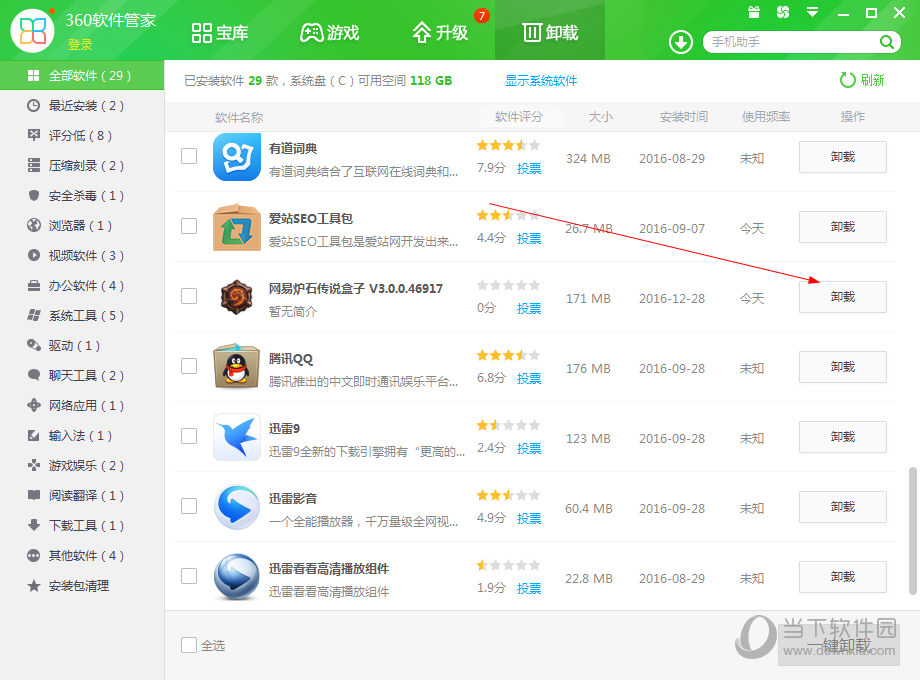Switch to the 游戏 tab
Viewport: 920px width, 680px height.
pyautogui.click(x=330, y=30)
